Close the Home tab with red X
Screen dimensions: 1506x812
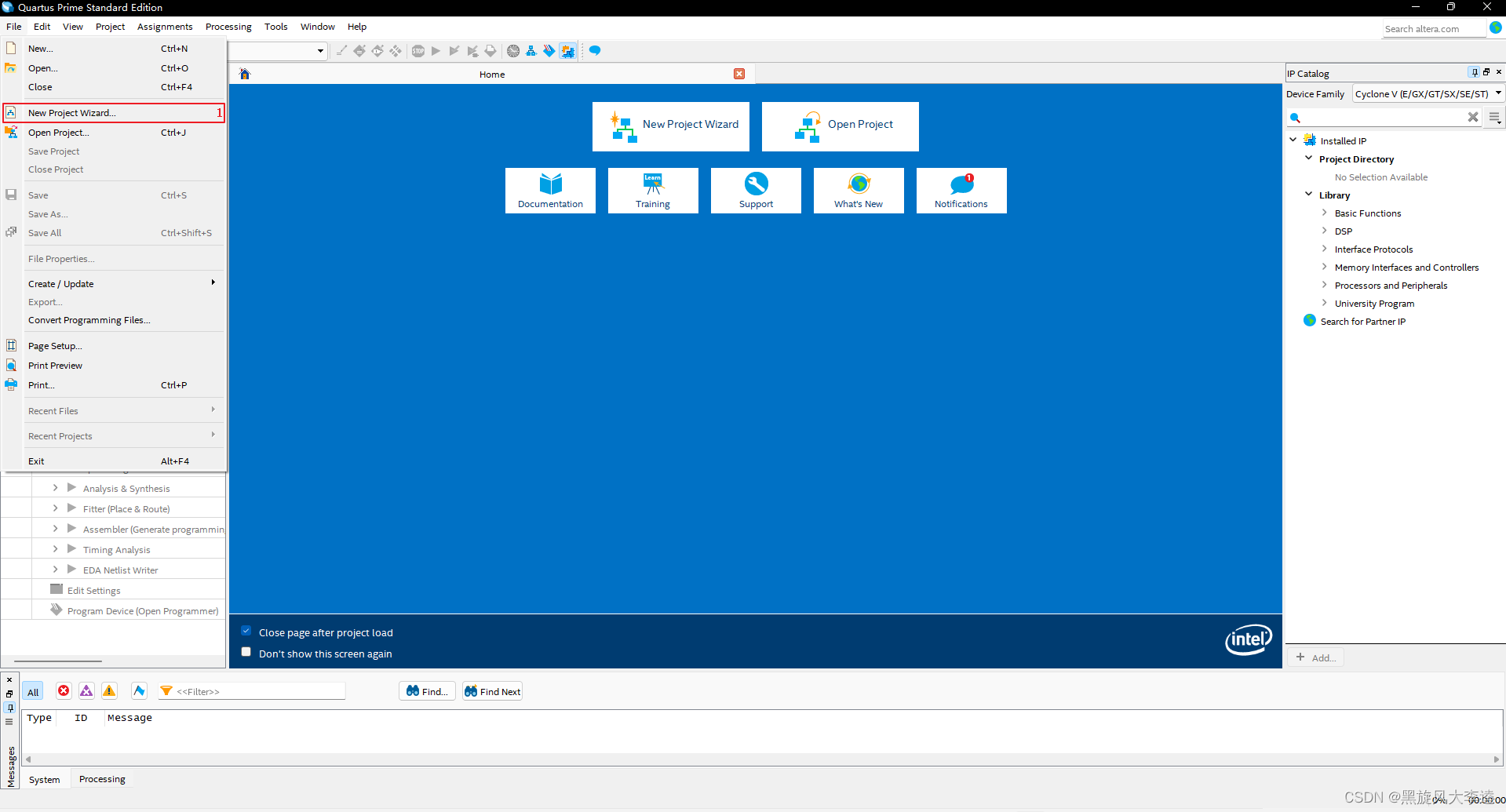tap(739, 74)
